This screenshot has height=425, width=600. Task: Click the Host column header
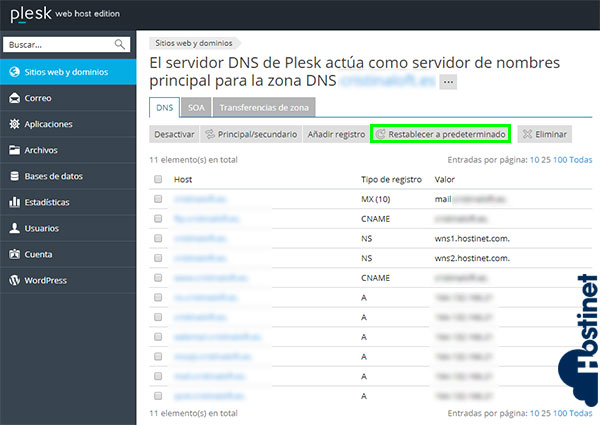coord(183,179)
